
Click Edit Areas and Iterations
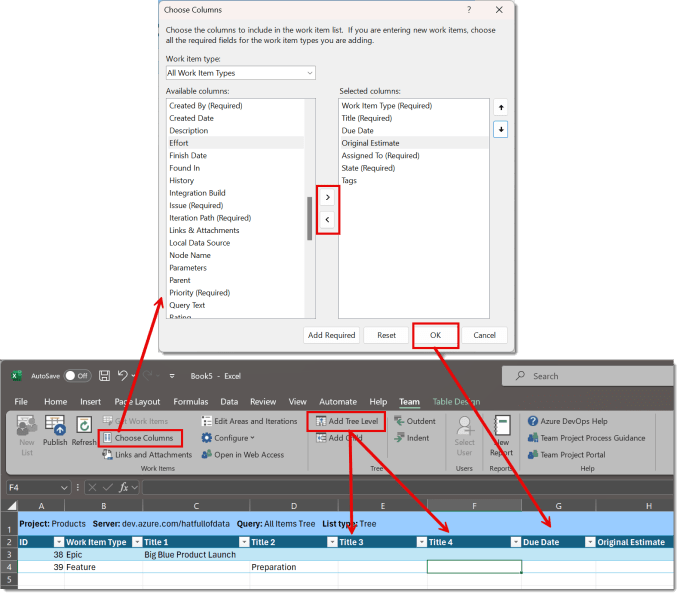(x=250, y=422)
